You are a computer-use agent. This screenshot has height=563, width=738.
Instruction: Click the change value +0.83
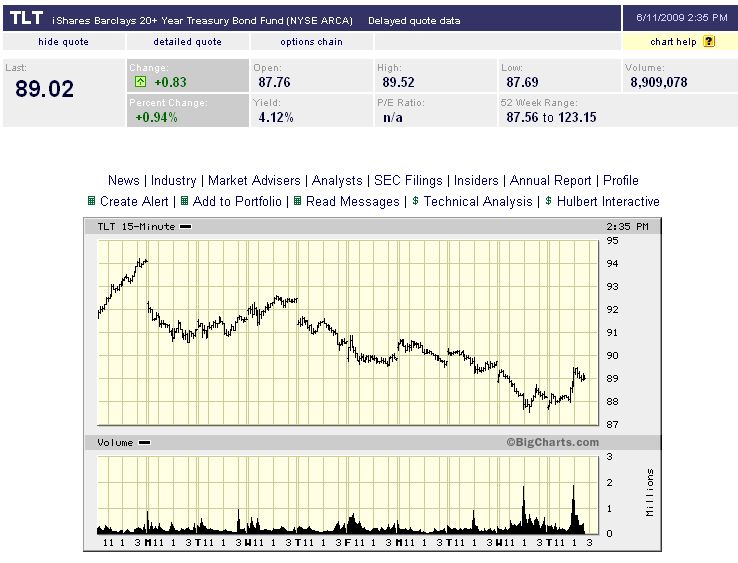pyautogui.click(x=170, y=82)
